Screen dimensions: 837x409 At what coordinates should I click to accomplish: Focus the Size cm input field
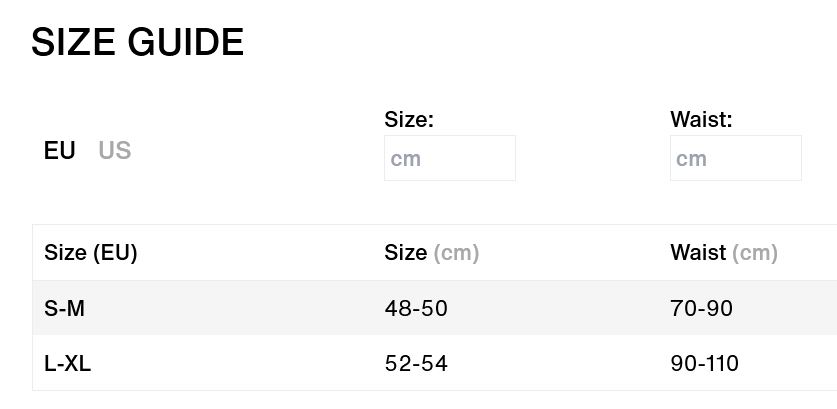tap(450, 158)
